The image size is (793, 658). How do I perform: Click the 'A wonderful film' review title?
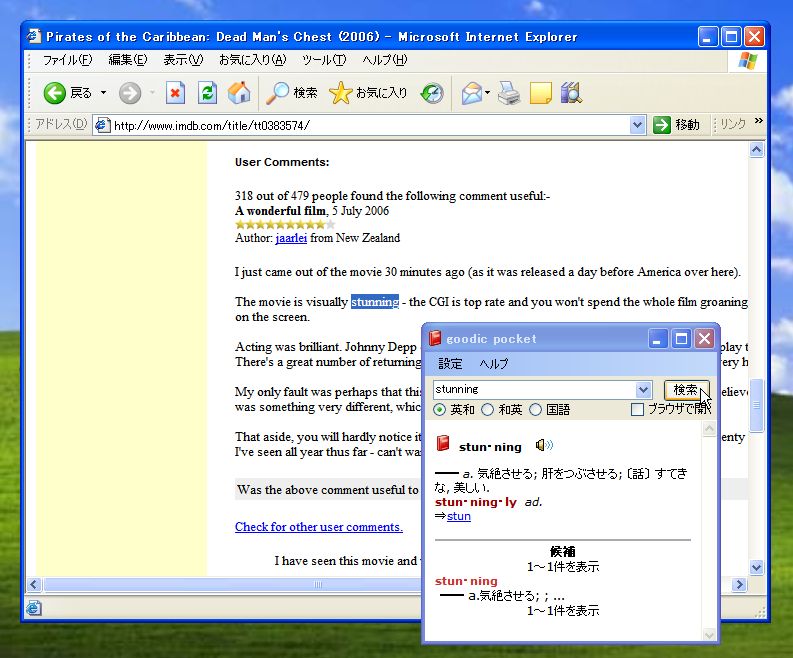tap(281, 211)
